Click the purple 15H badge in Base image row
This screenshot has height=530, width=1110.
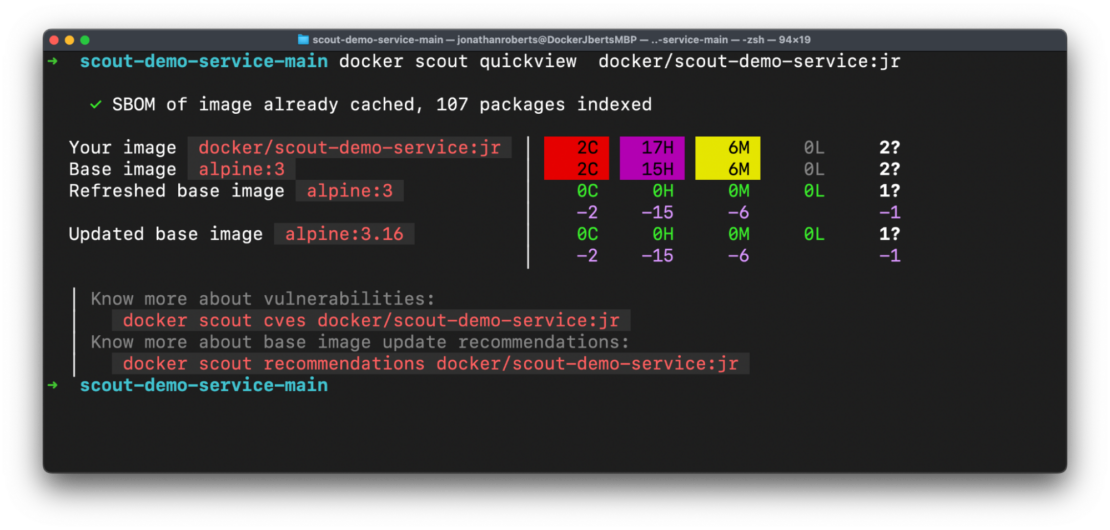(x=652, y=169)
